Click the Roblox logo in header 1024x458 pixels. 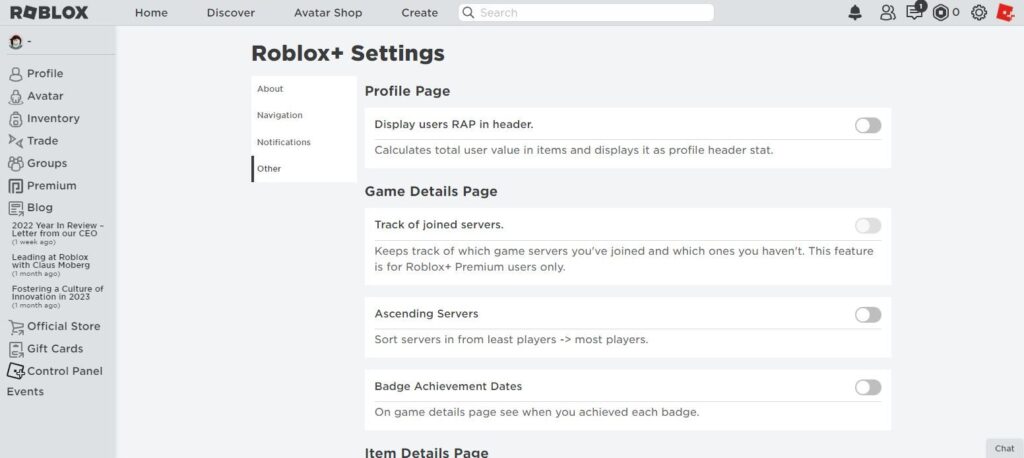(x=49, y=12)
